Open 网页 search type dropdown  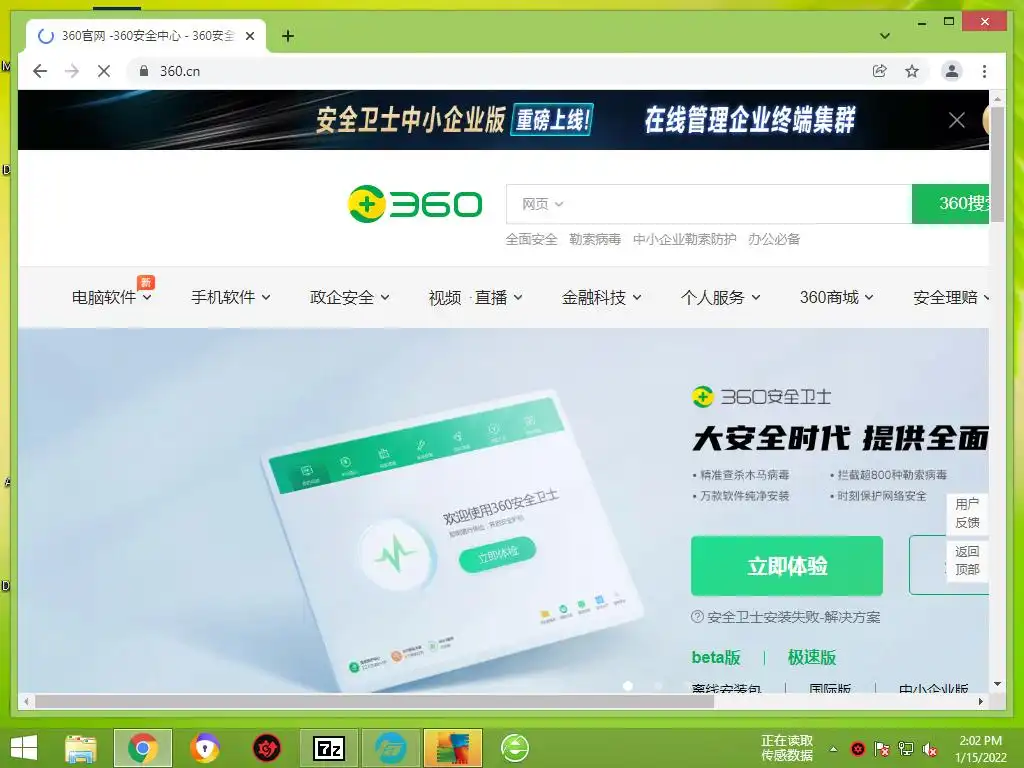(x=542, y=204)
